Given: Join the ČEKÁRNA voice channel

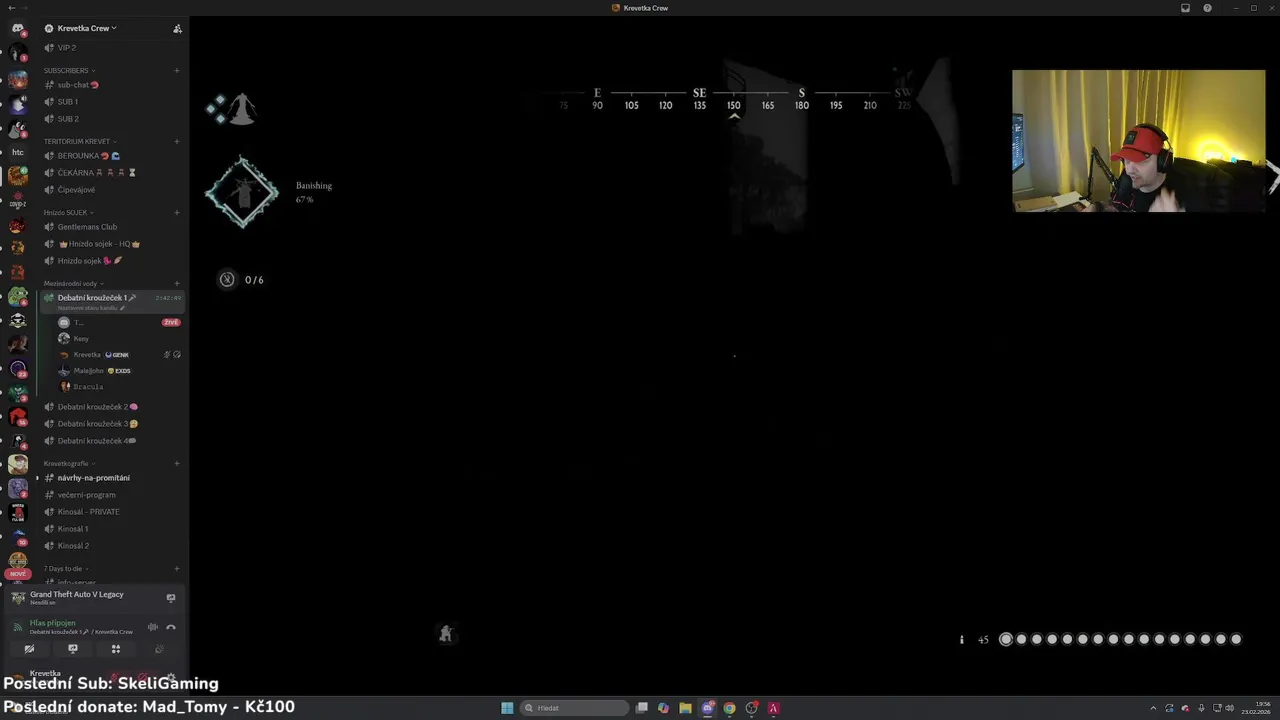Looking at the screenshot, I should (x=112, y=173).
